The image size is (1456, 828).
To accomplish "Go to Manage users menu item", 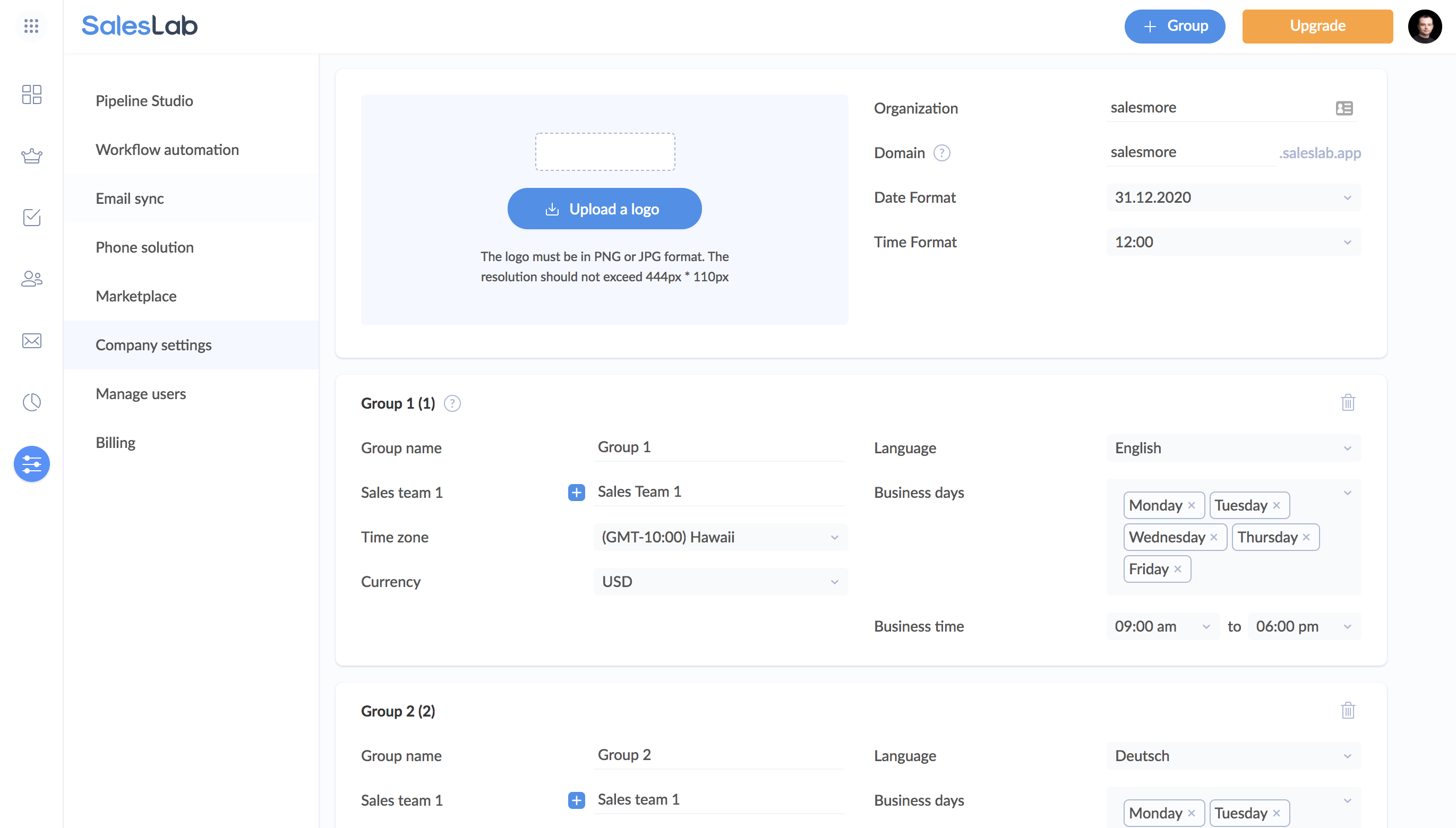I will [141, 393].
